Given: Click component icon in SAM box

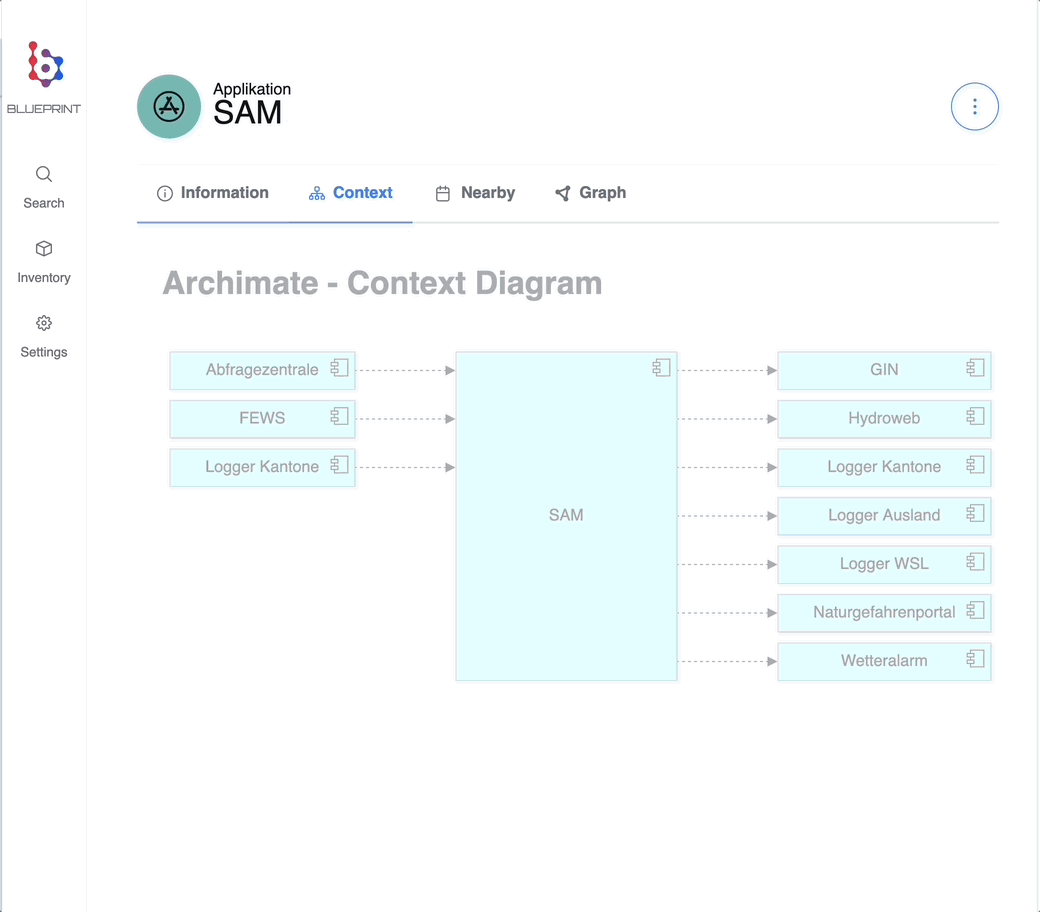Looking at the screenshot, I should 661,367.
